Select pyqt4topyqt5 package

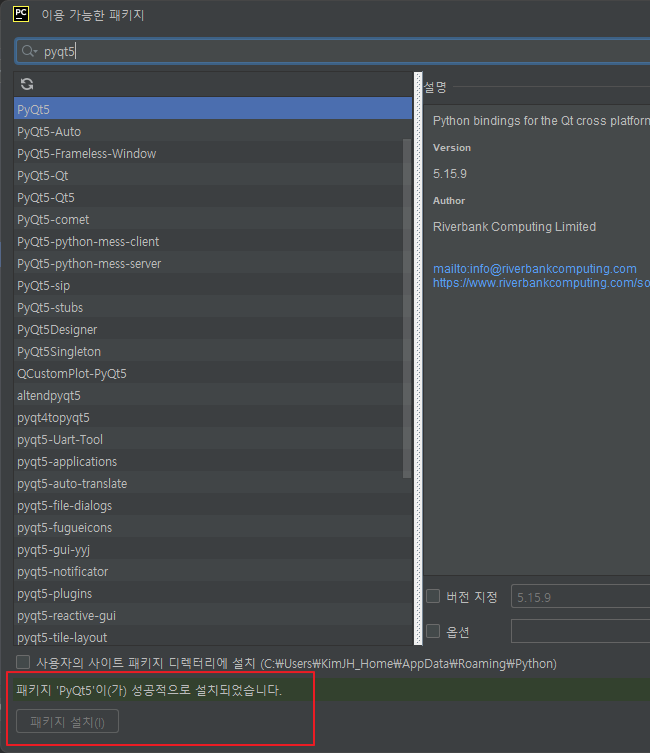tap(213, 418)
